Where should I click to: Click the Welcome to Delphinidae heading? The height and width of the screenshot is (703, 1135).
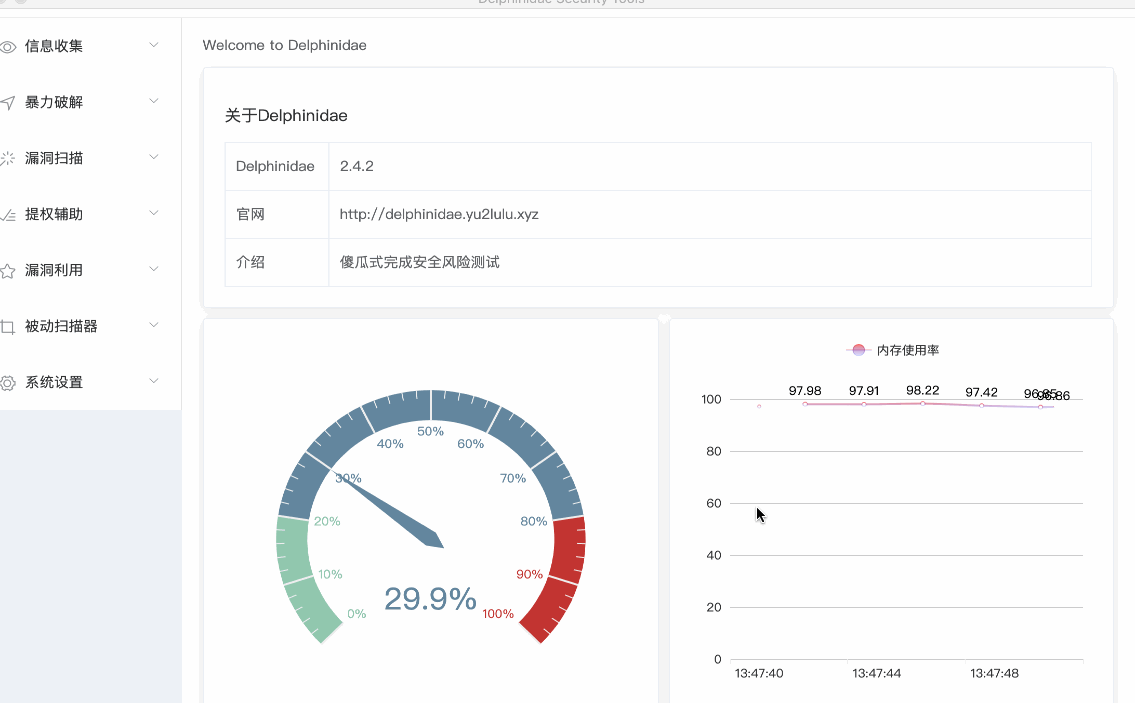coord(284,45)
